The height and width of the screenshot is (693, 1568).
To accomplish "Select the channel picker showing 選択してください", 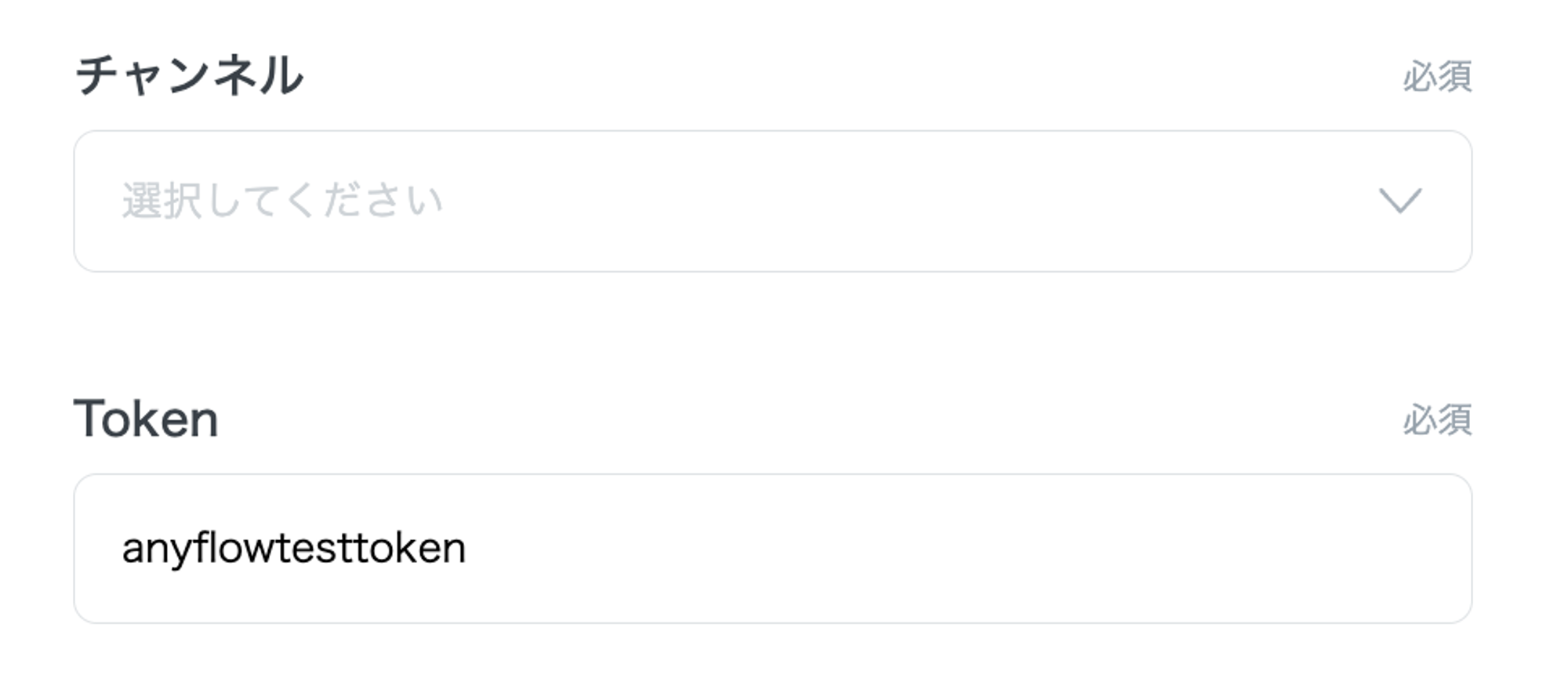I will pyautogui.click(x=772, y=201).
